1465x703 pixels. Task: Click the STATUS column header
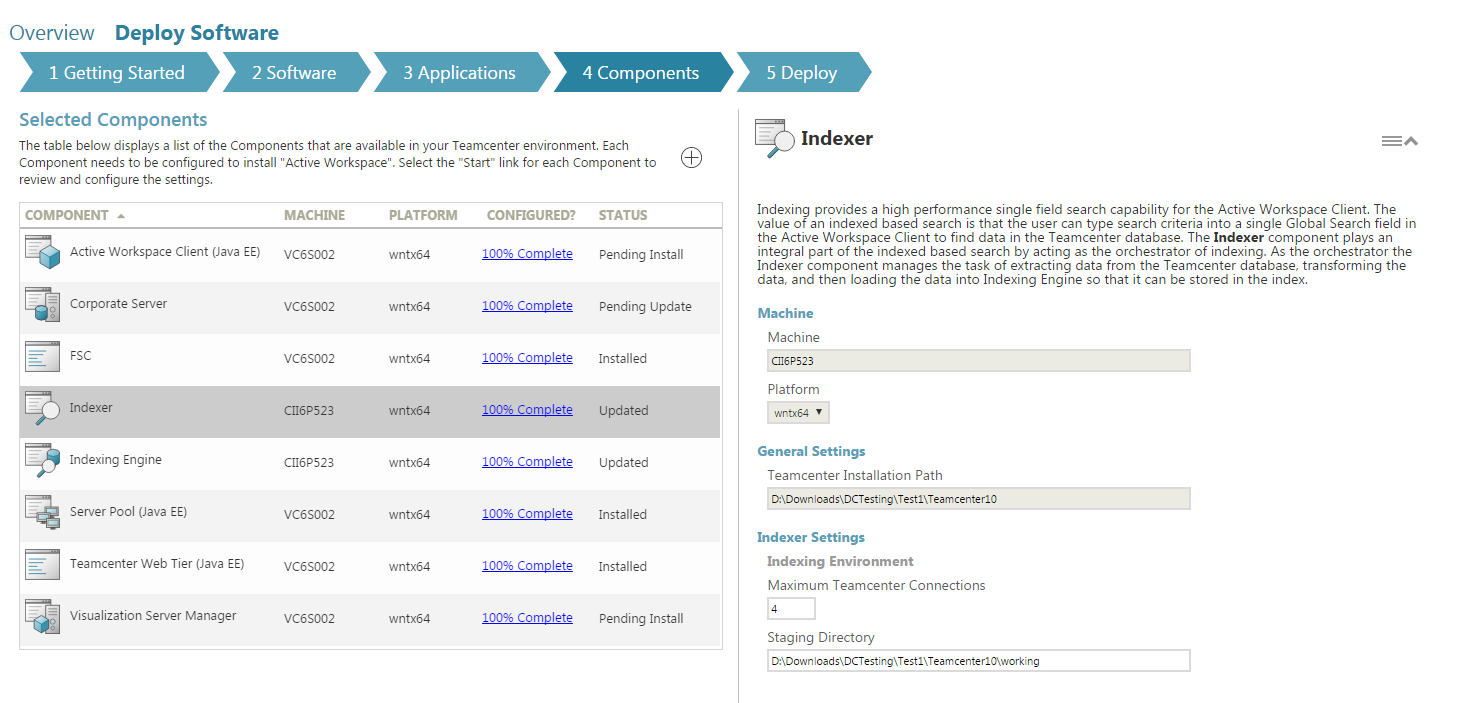click(x=623, y=215)
